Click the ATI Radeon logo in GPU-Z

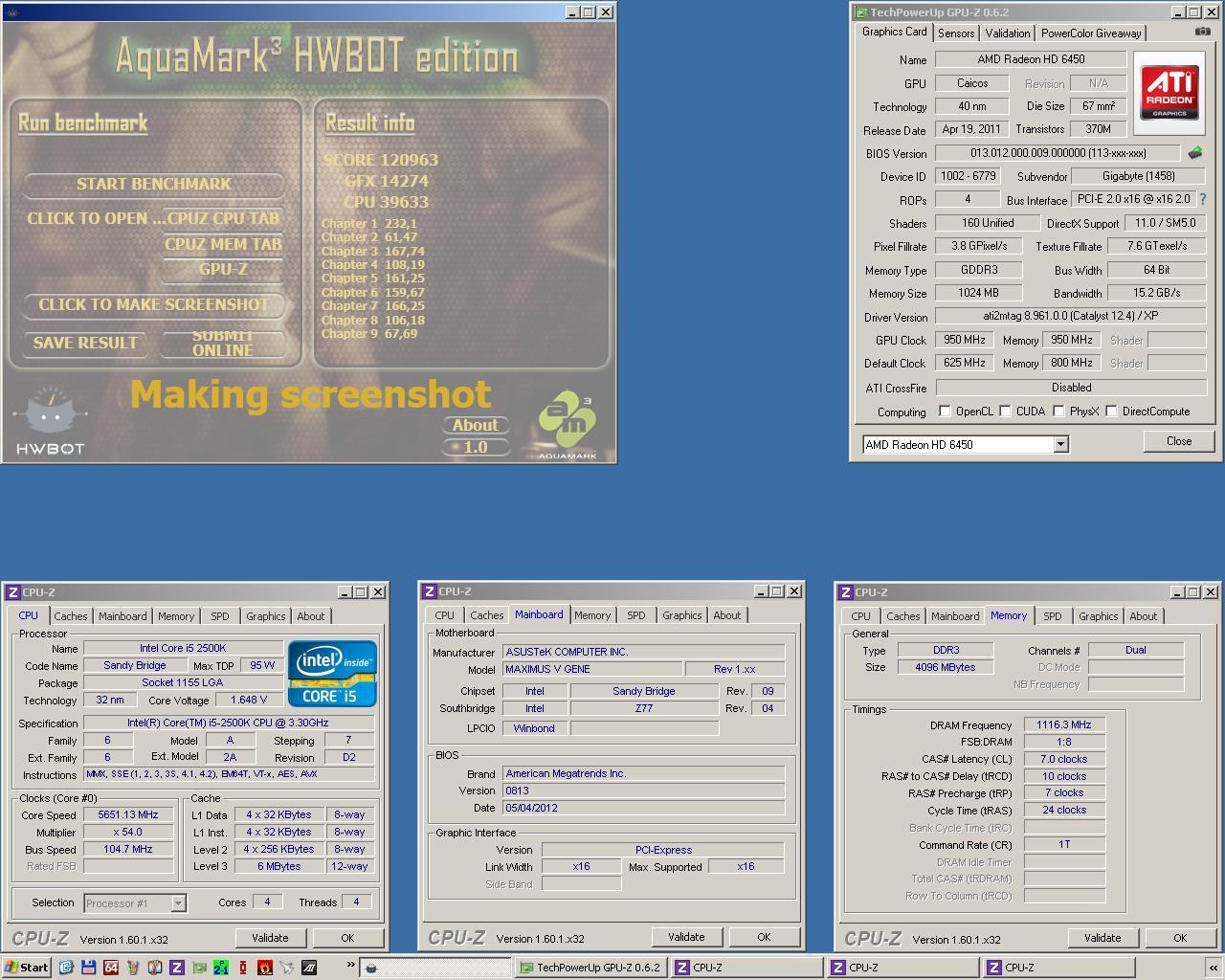tap(1169, 93)
